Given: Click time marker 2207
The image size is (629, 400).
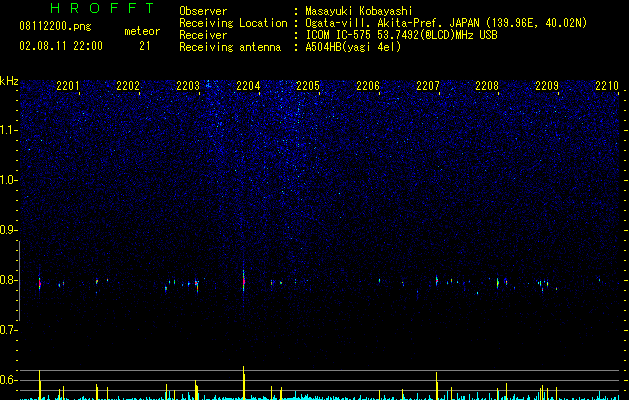Looking at the screenshot, I should point(428,86).
